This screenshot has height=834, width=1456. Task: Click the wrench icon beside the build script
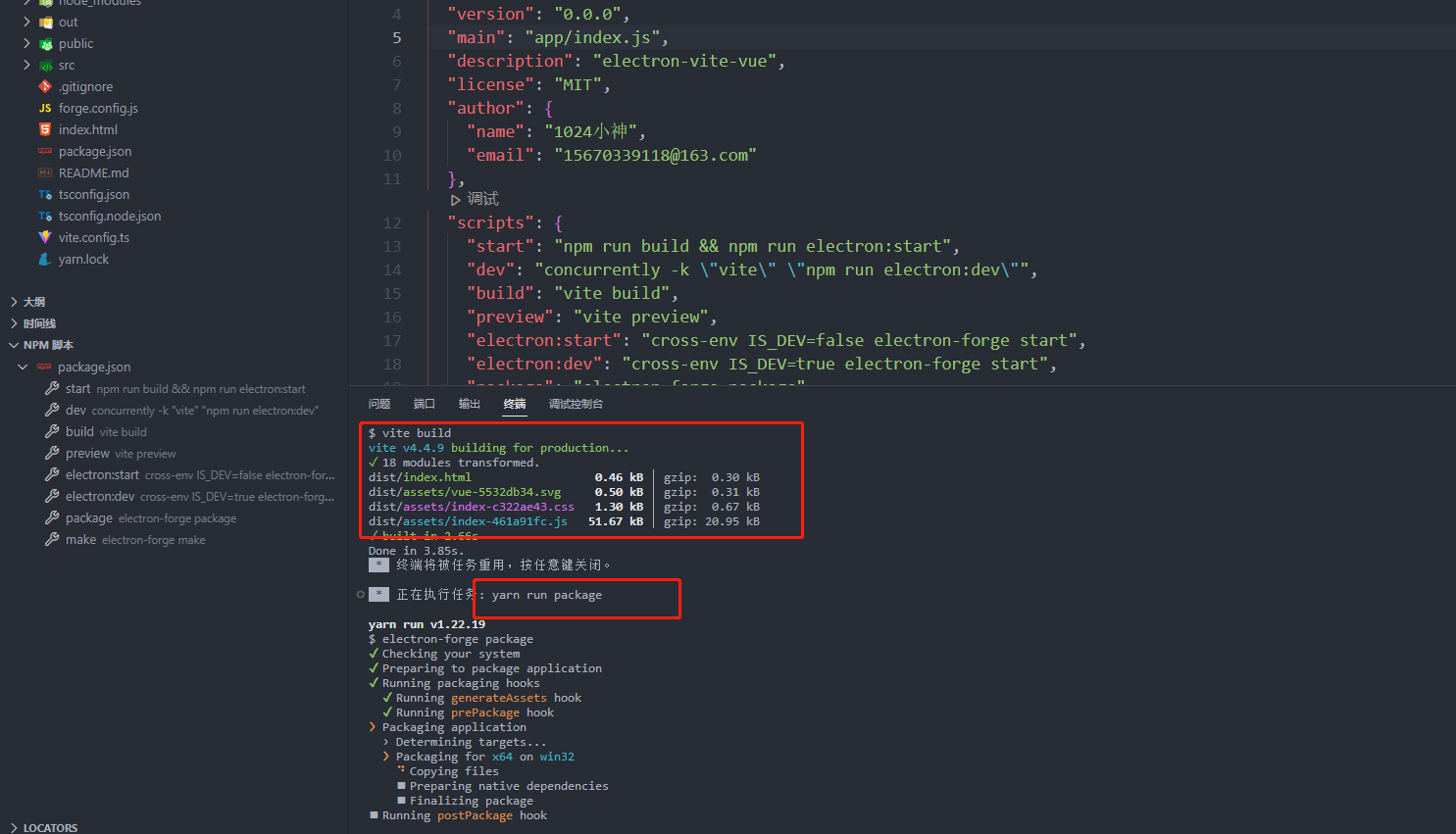[x=54, y=431]
